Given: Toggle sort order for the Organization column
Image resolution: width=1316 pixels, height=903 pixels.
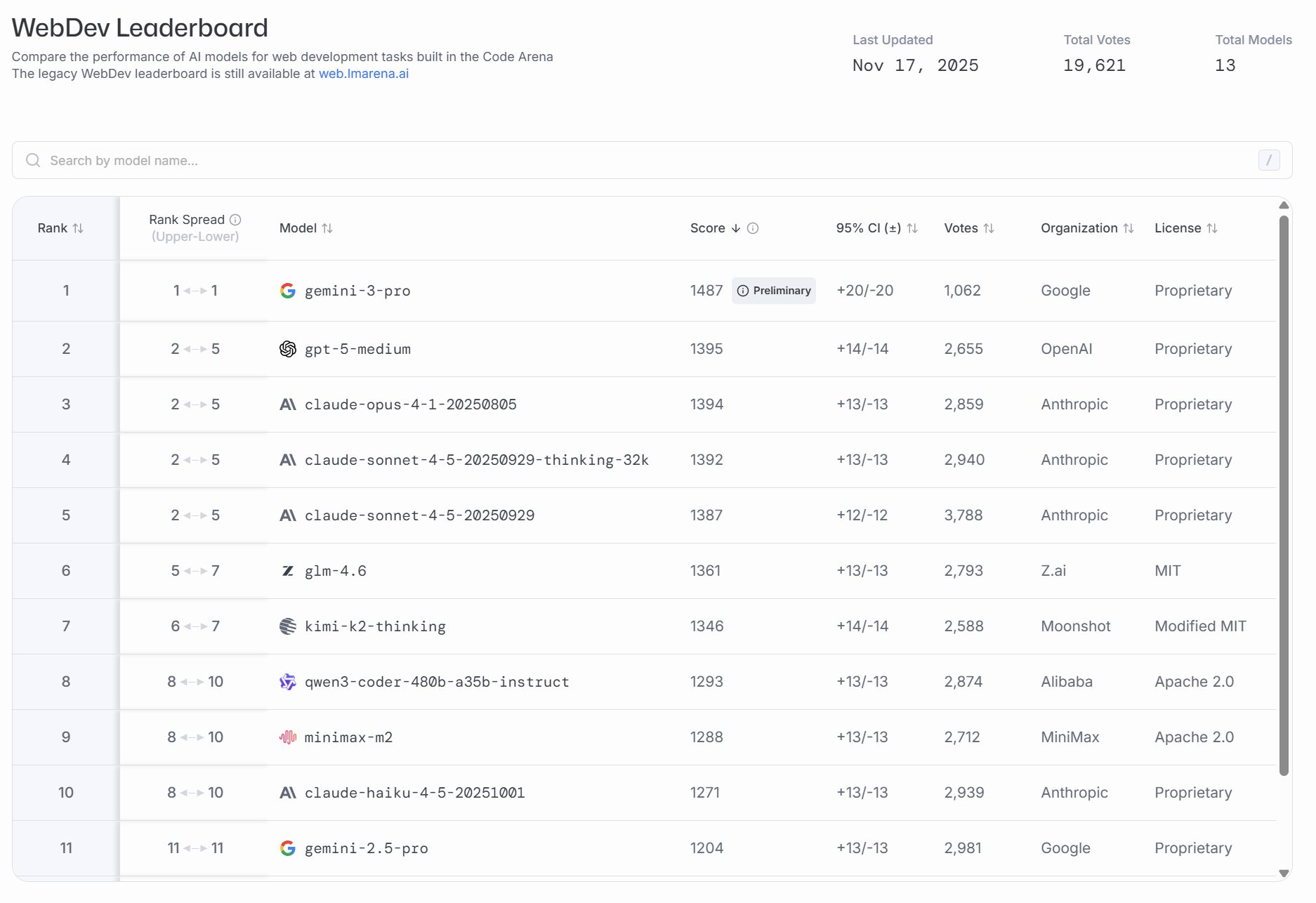Looking at the screenshot, I should coord(1129,228).
